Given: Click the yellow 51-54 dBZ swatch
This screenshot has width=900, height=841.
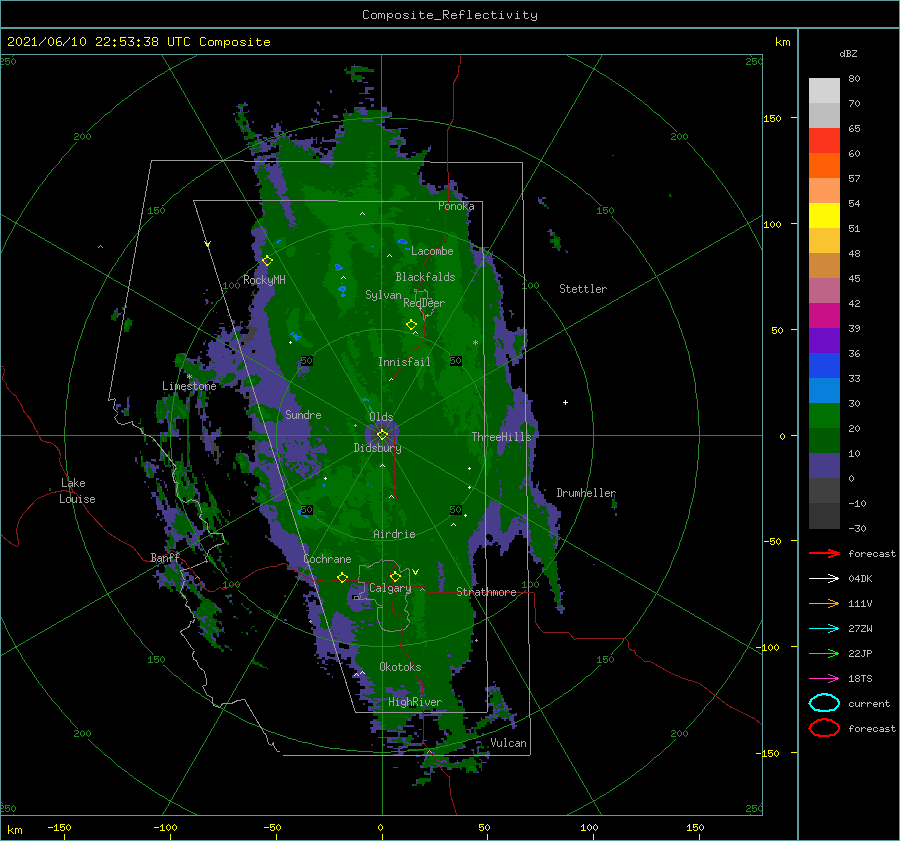Looking at the screenshot, I should tap(824, 216).
